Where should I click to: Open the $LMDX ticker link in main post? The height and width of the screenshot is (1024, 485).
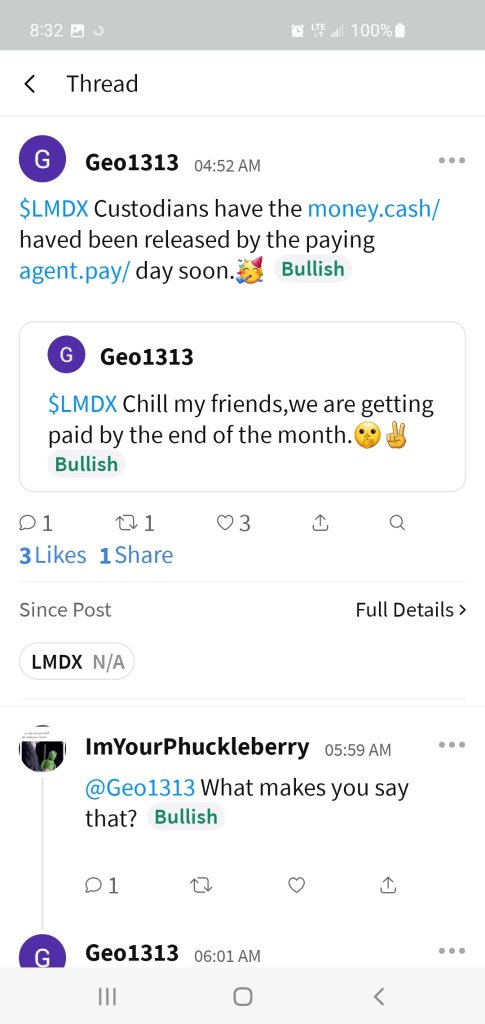tap(54, 209)
